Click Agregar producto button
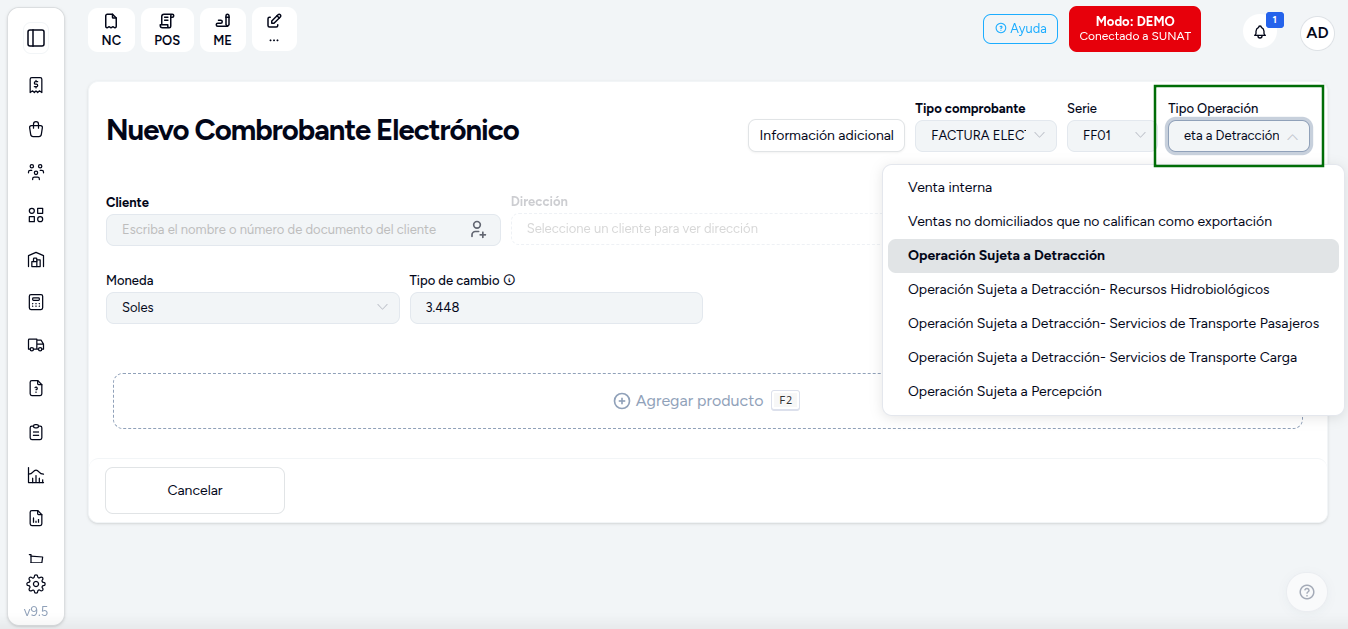Viewport: 1348px width, 629px height. click(706, 401)
